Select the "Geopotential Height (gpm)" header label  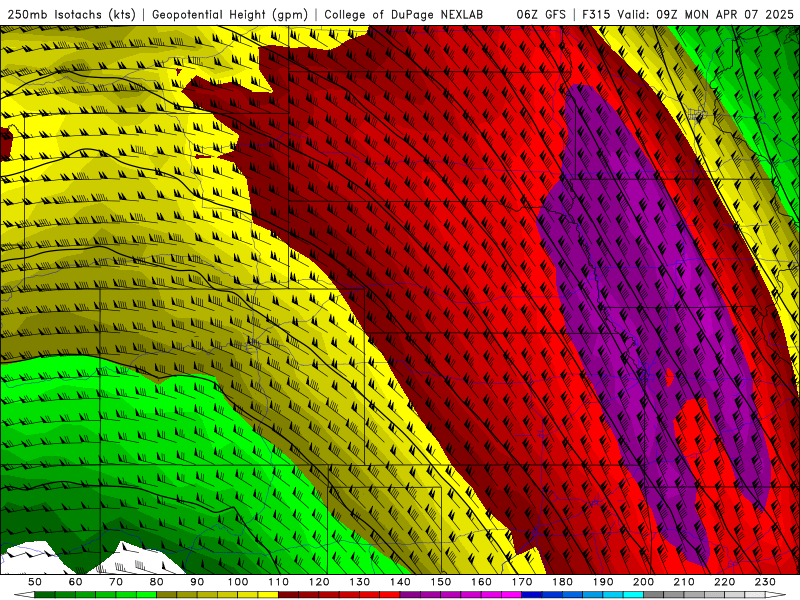(230, 14)
